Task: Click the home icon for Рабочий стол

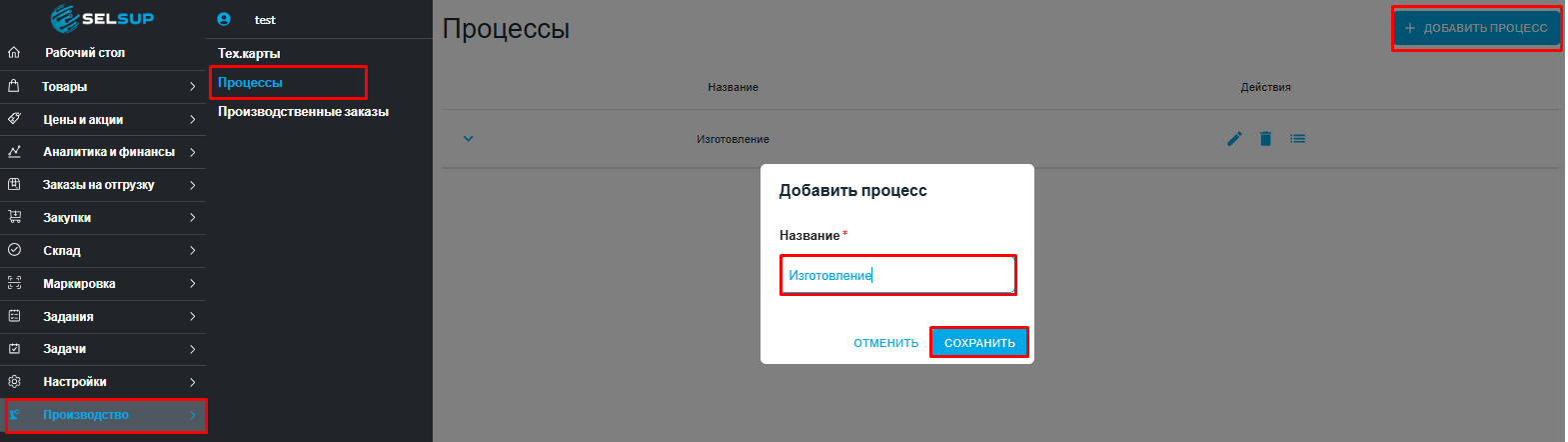Action: pos(14,53)
